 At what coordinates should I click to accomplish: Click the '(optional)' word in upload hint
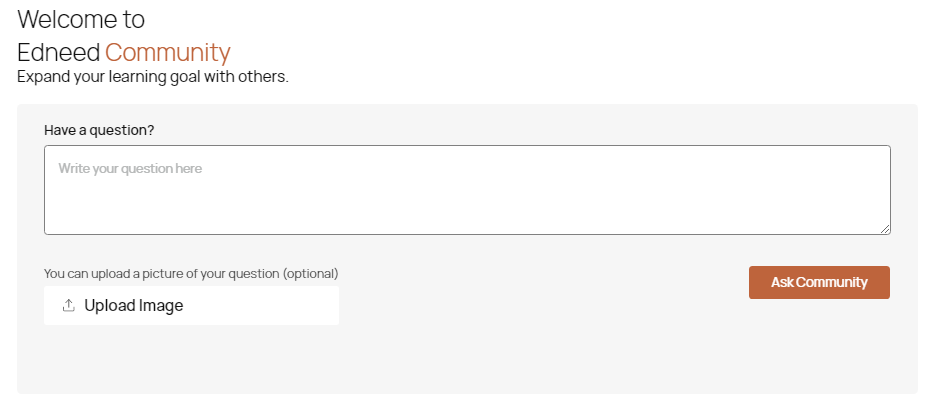(x=311, y=273)
